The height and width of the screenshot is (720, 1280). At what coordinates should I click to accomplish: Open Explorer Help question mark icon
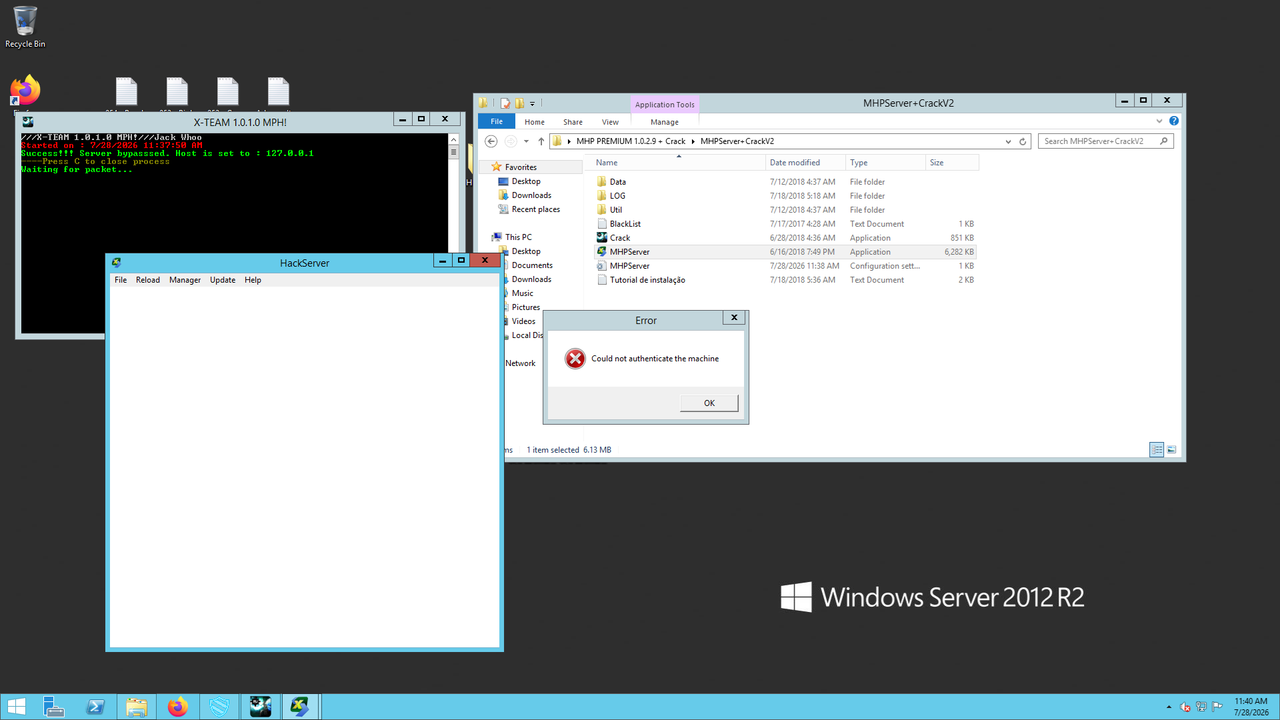click(x=1174, y=121)
